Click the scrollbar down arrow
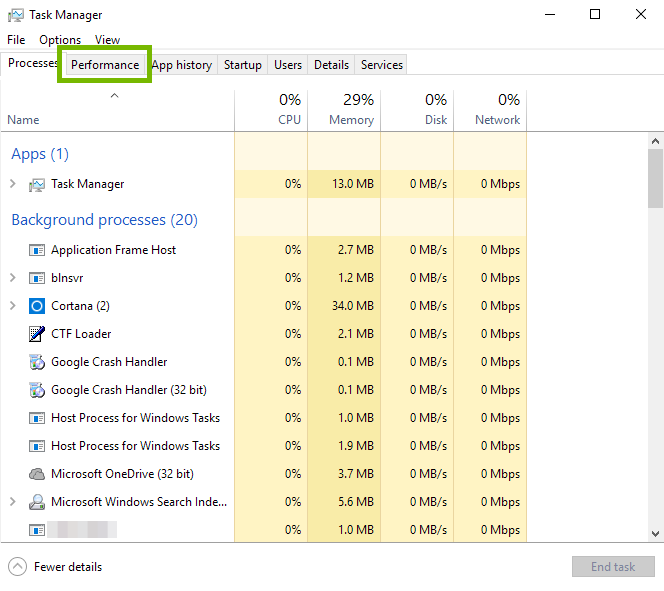 point(656,533)
